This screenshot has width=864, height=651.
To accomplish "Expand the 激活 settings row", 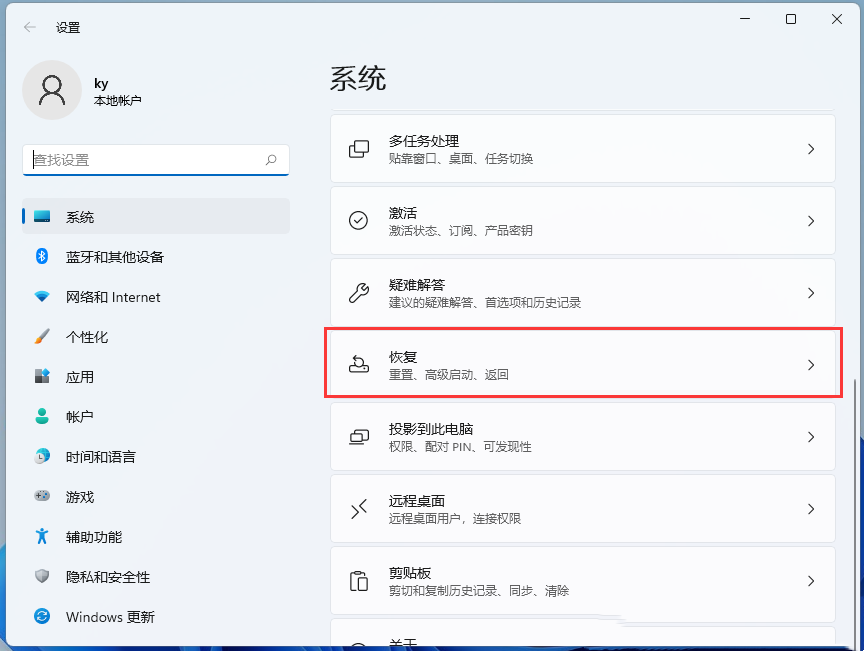I will tap(812, 220).
